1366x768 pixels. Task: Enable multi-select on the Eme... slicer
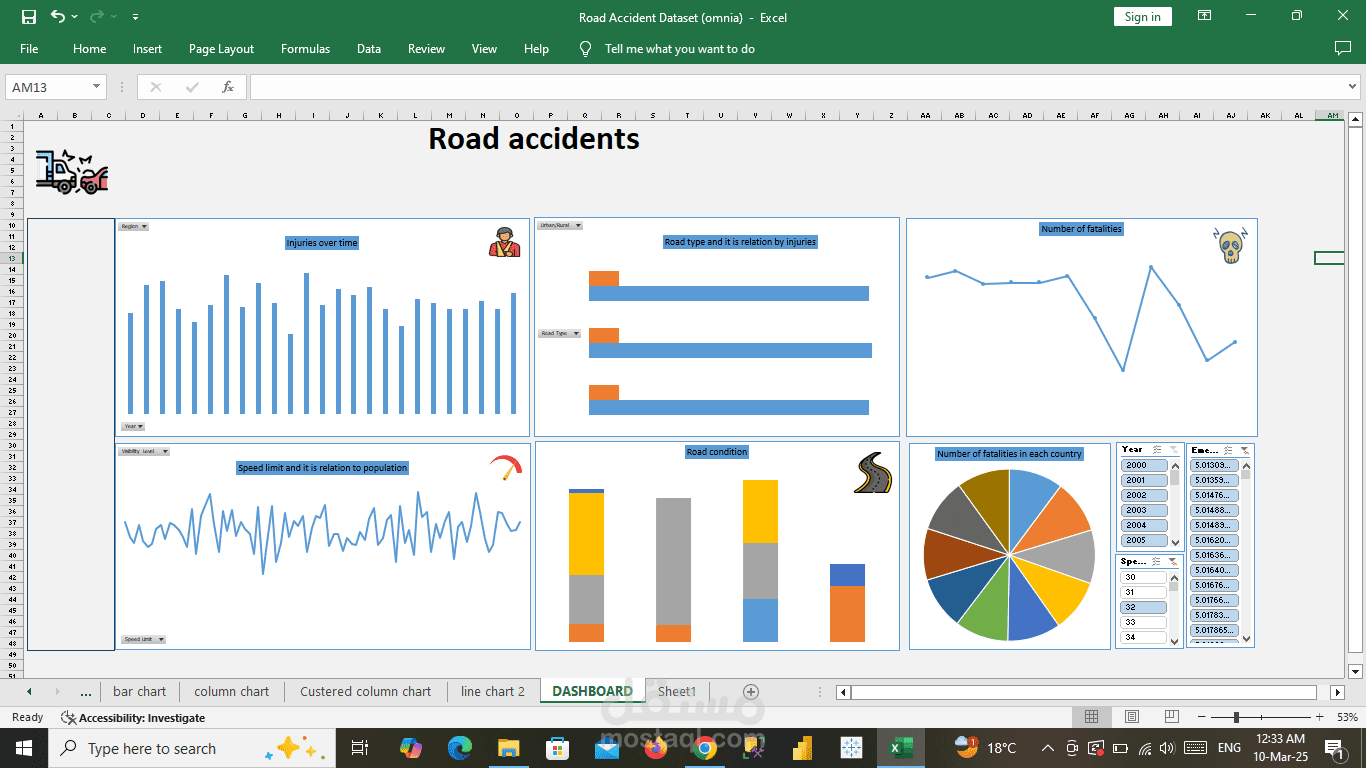coord(1228,450)
